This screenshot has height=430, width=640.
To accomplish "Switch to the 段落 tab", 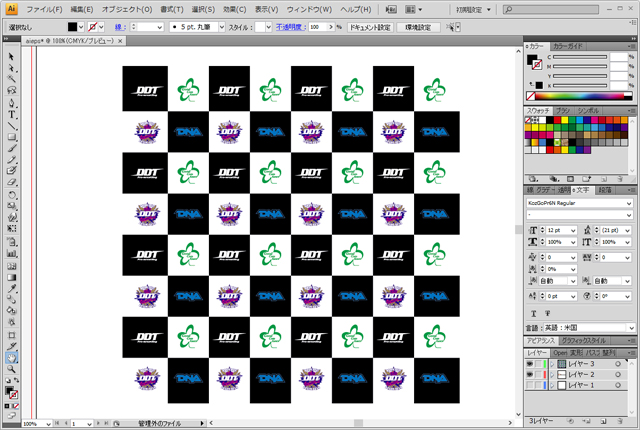I will coord(604,190).
